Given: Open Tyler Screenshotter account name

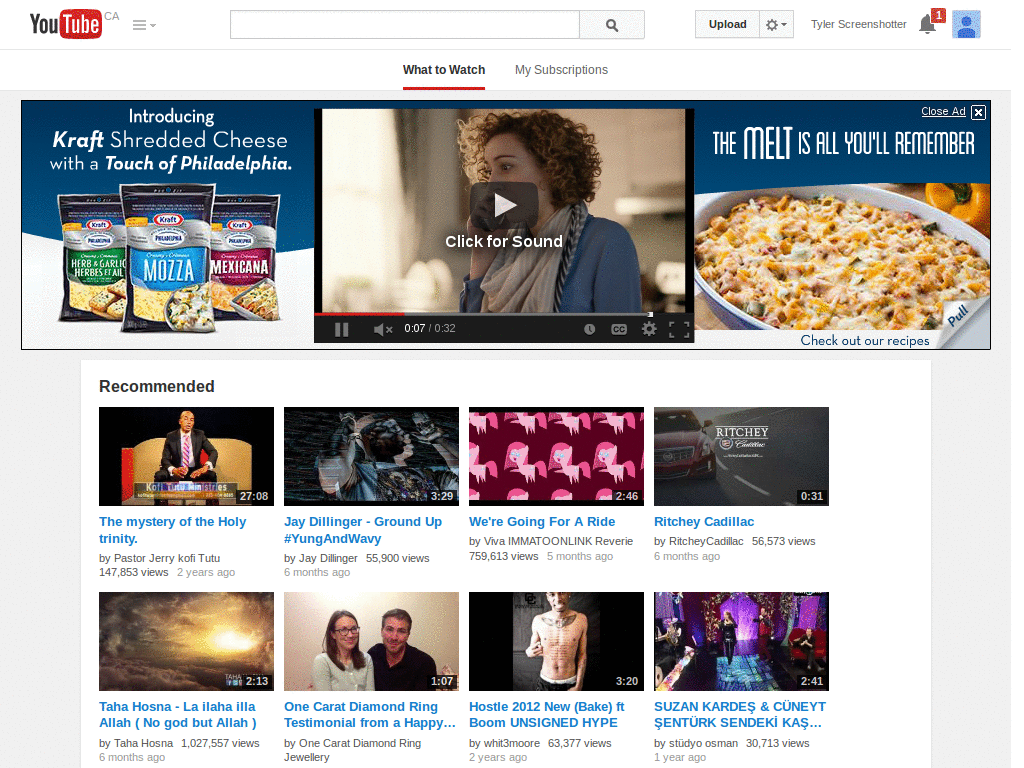Looking at the screenshot, I should pos(858,24).
